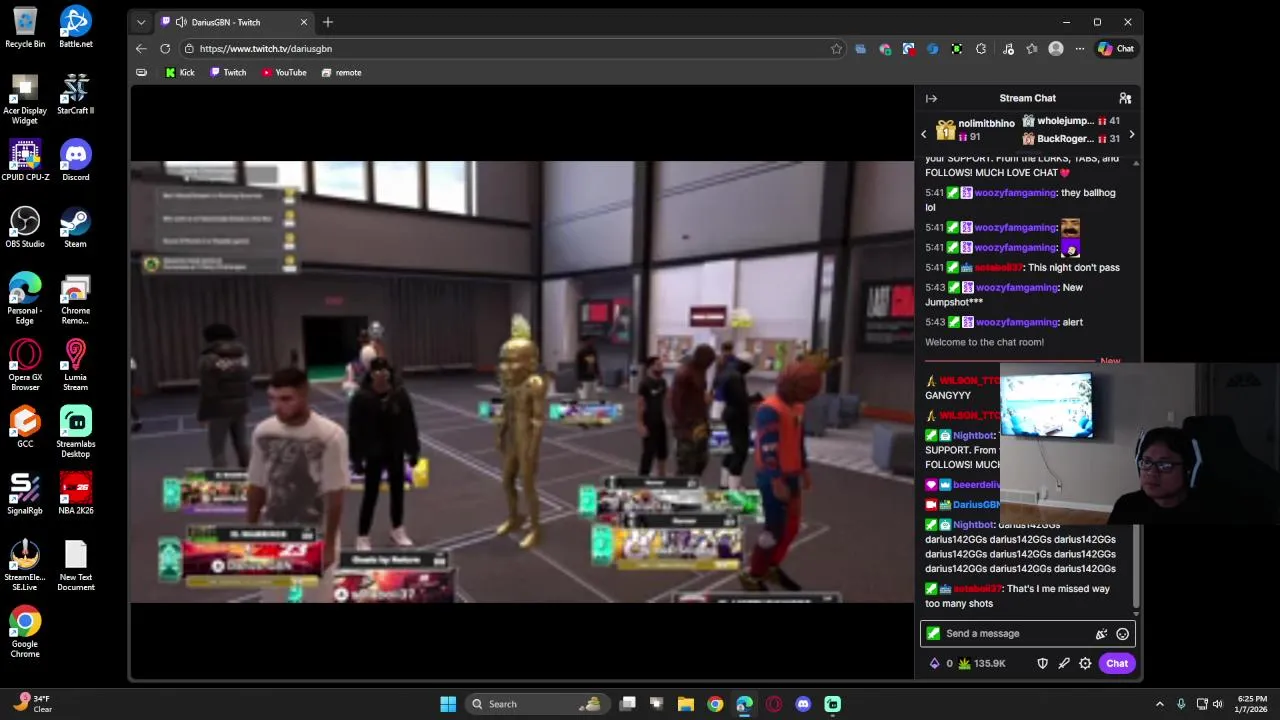Open woozyfamgaming username in 'they ballhog' message
Viewport: 1280px width, 720px height.
click(1015, 193)
